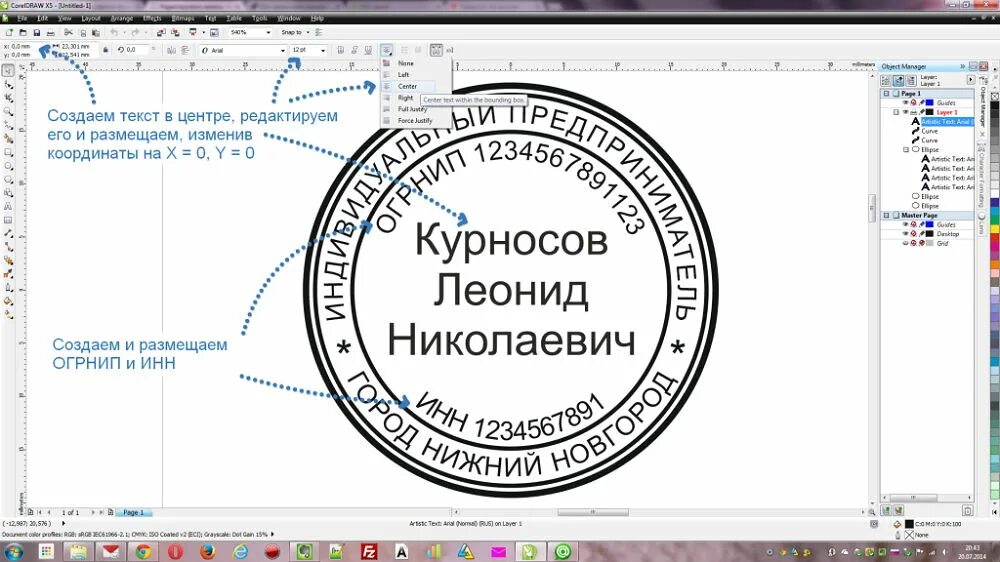Select the first Curve object in Layer 1
Screen dimensions: 1000x562
coord(929,131)
